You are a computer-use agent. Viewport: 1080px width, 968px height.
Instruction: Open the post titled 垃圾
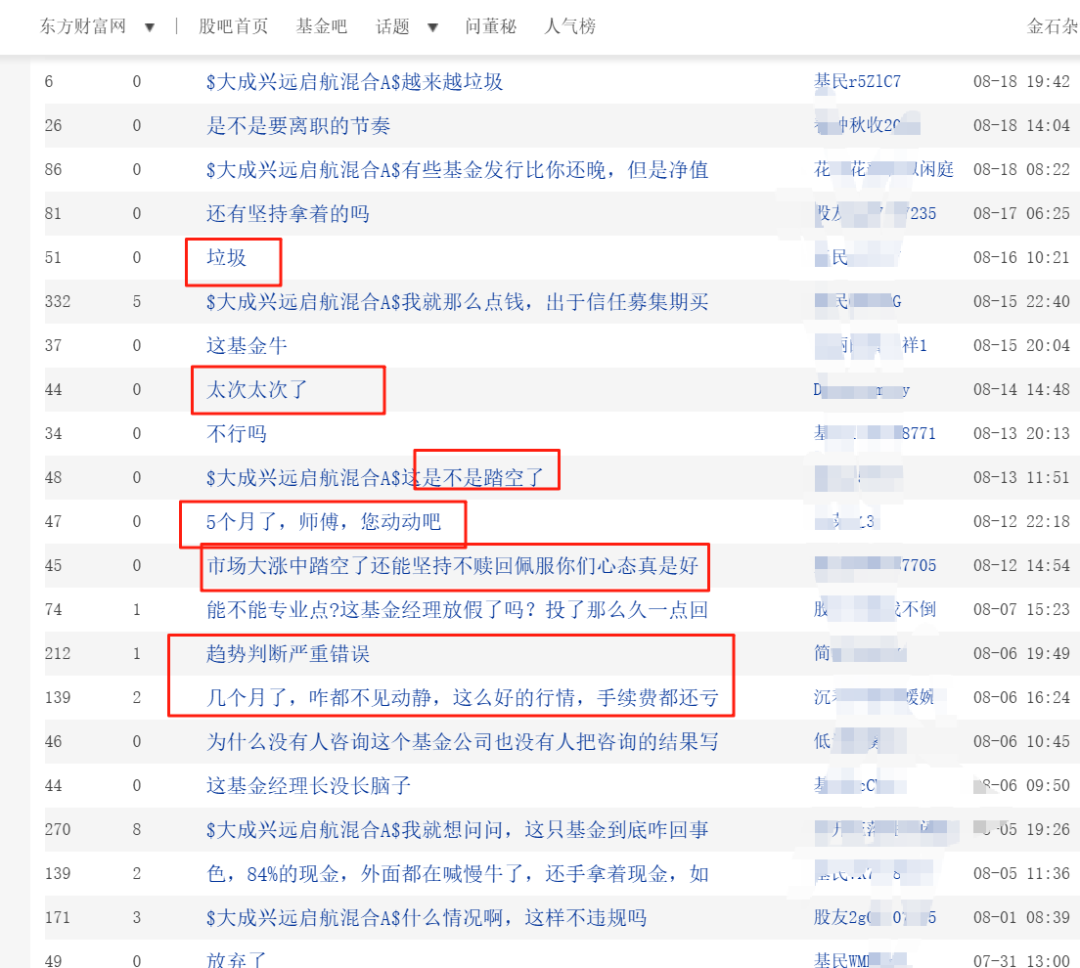[x=227, y=258]
